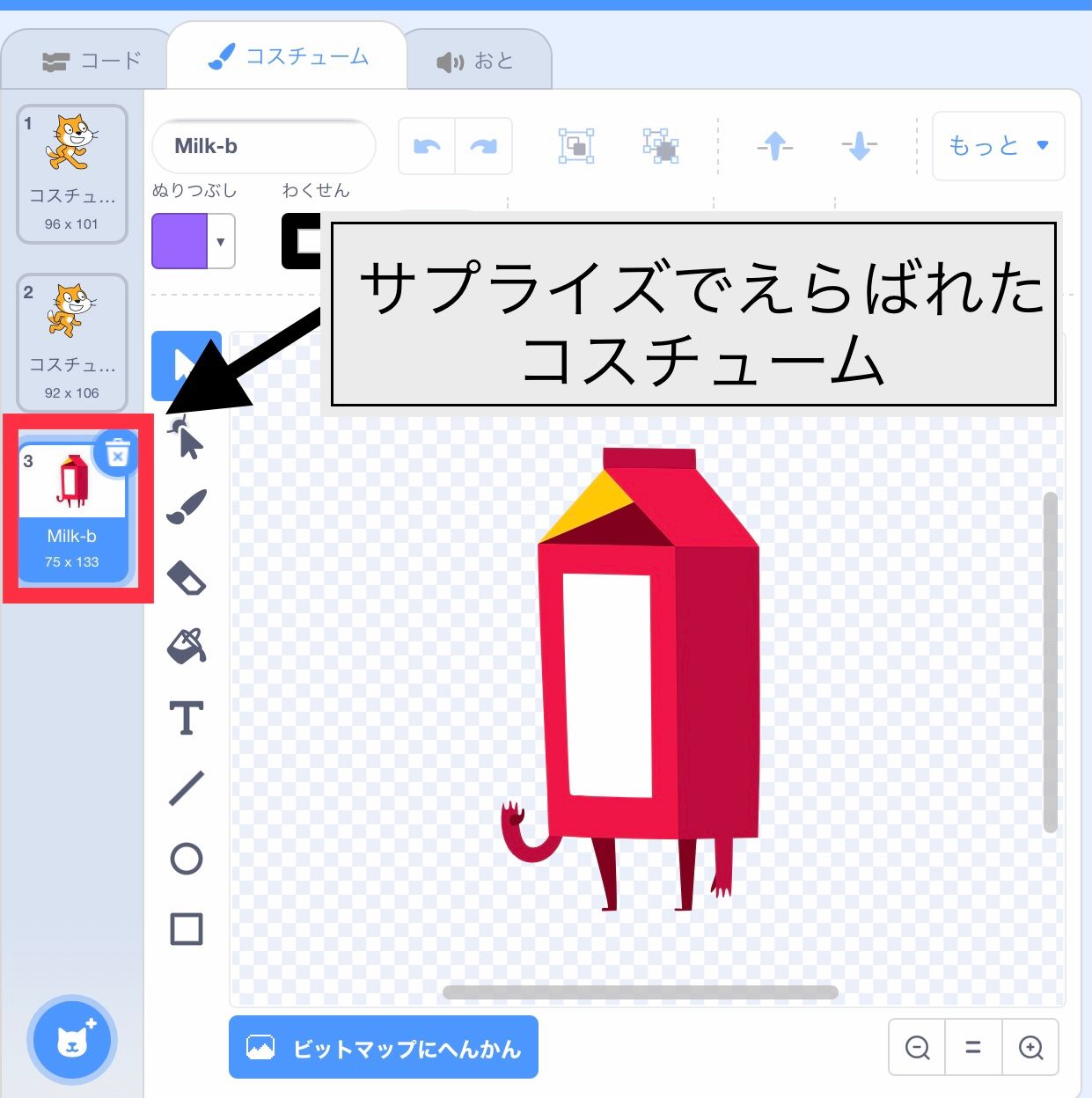
Task: Redo the costume edit
Action: point(483,146)
